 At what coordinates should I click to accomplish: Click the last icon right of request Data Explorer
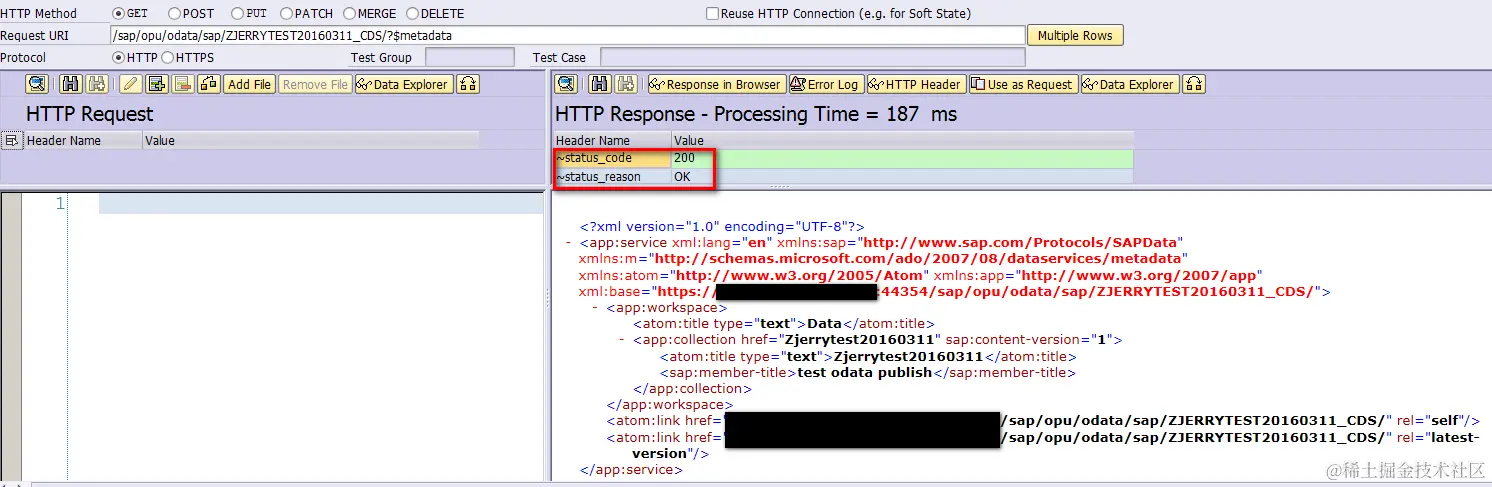[468, 84]
